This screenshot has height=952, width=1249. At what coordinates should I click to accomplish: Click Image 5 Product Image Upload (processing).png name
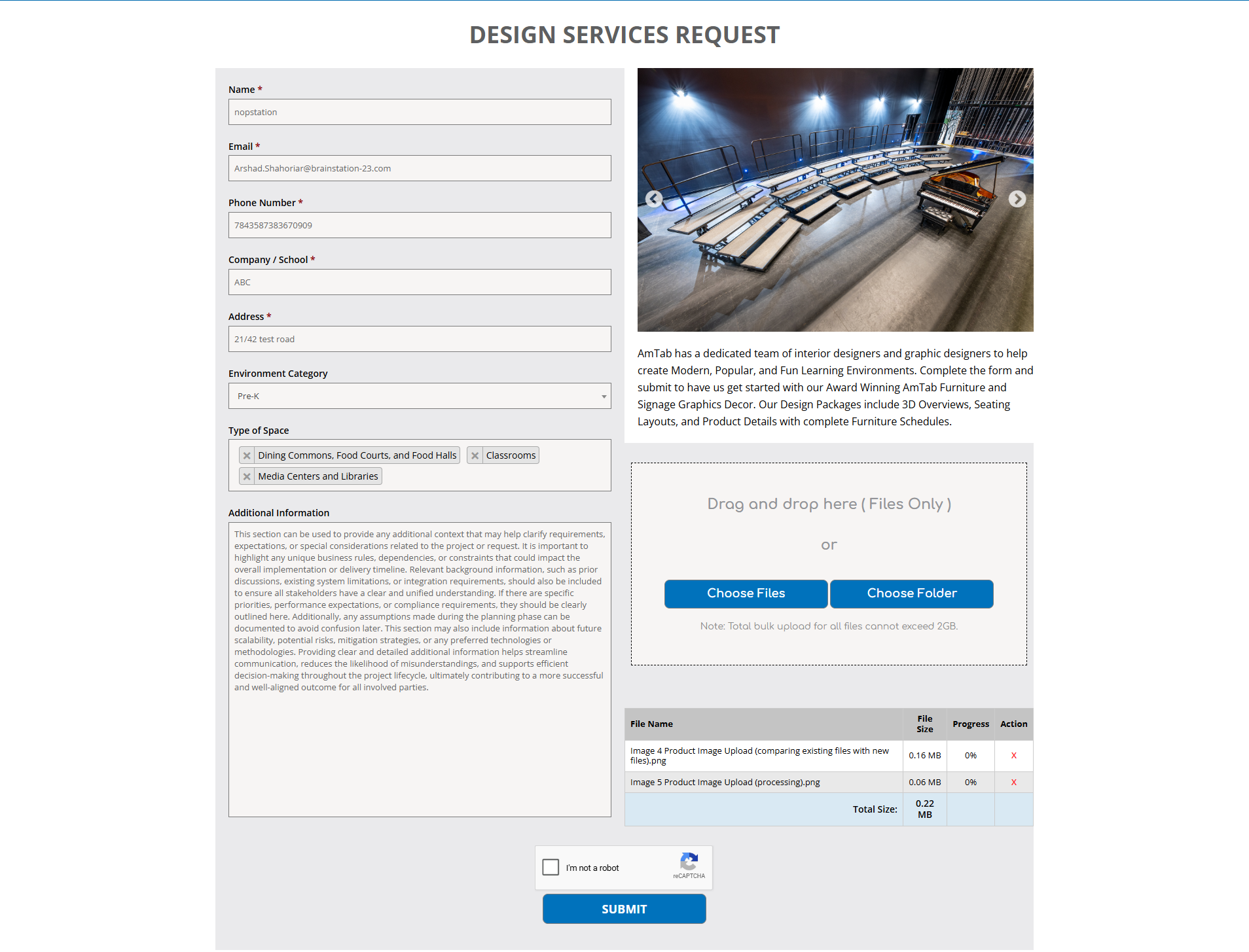[x=725, y=783]
